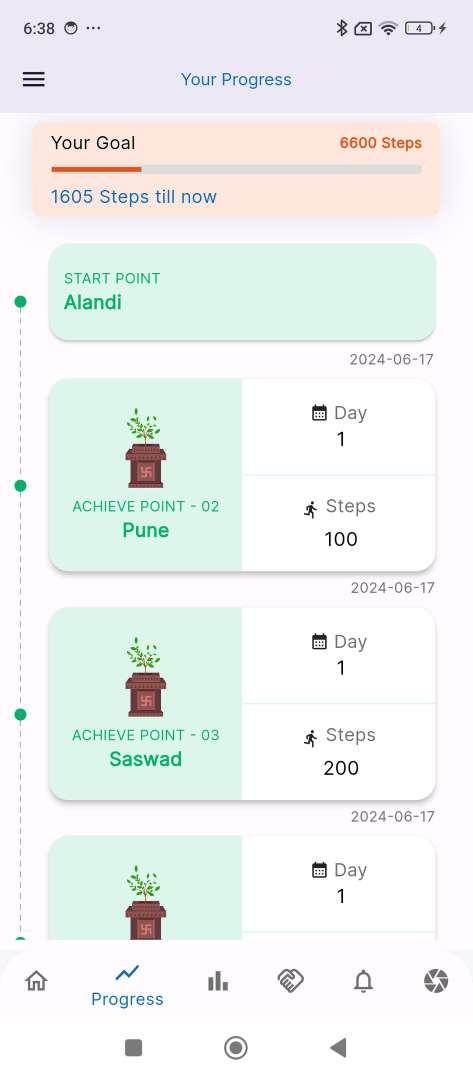Screen dimensions: 473x1077
Task: Open Achieve Point 03 Saswad card
Action: (242, 703)
